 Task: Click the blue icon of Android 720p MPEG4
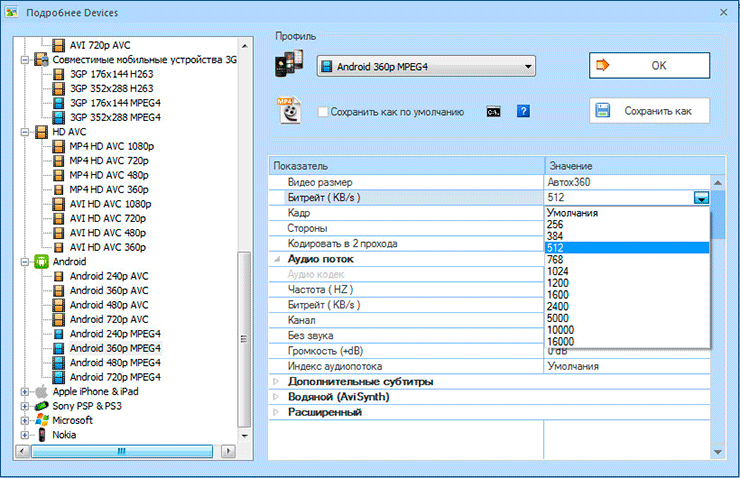59,377
